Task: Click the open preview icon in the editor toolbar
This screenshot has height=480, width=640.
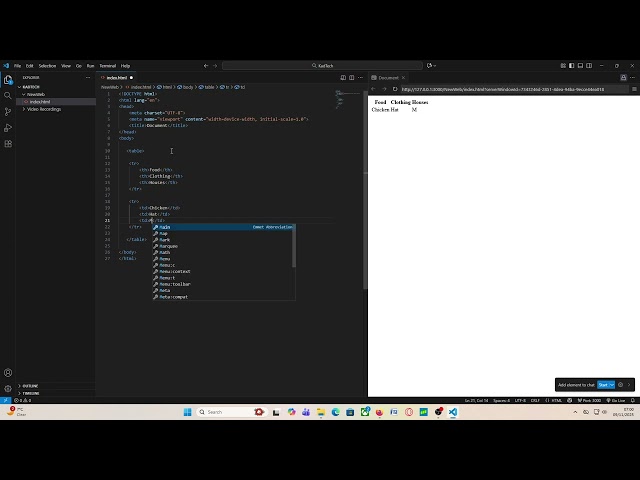Action: [343, 78]
